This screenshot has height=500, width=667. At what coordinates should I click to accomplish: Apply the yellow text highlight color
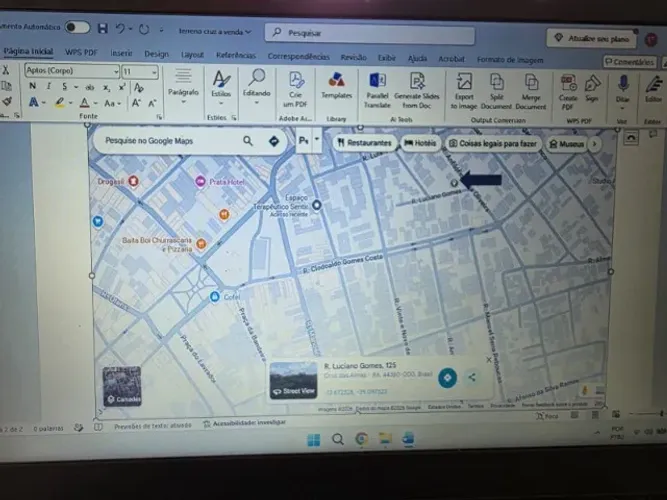(60, 103)
